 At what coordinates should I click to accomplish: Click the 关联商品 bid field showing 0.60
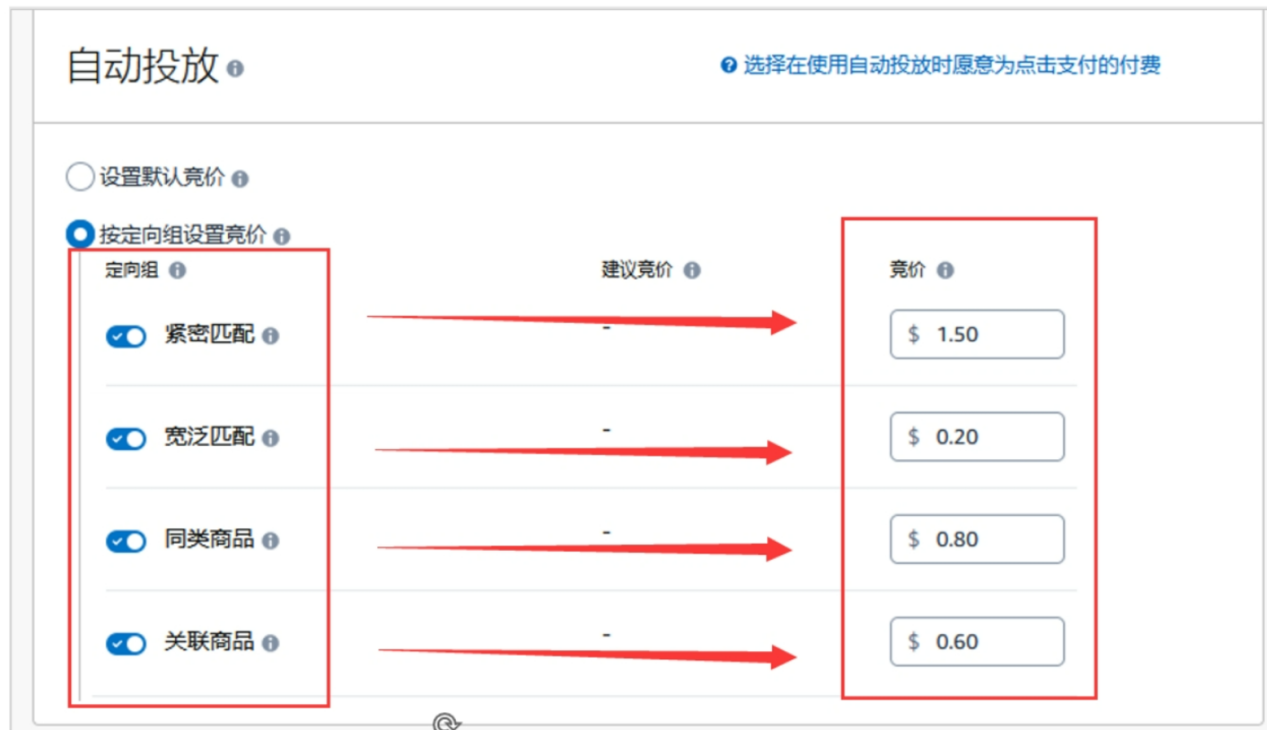pos(977,641)
